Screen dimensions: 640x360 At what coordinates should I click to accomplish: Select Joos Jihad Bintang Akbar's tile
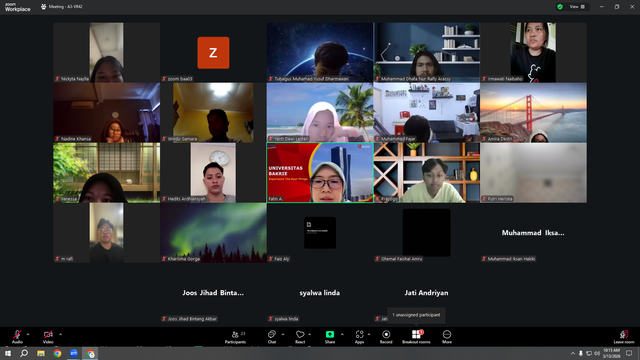click(x=213, y=292)
